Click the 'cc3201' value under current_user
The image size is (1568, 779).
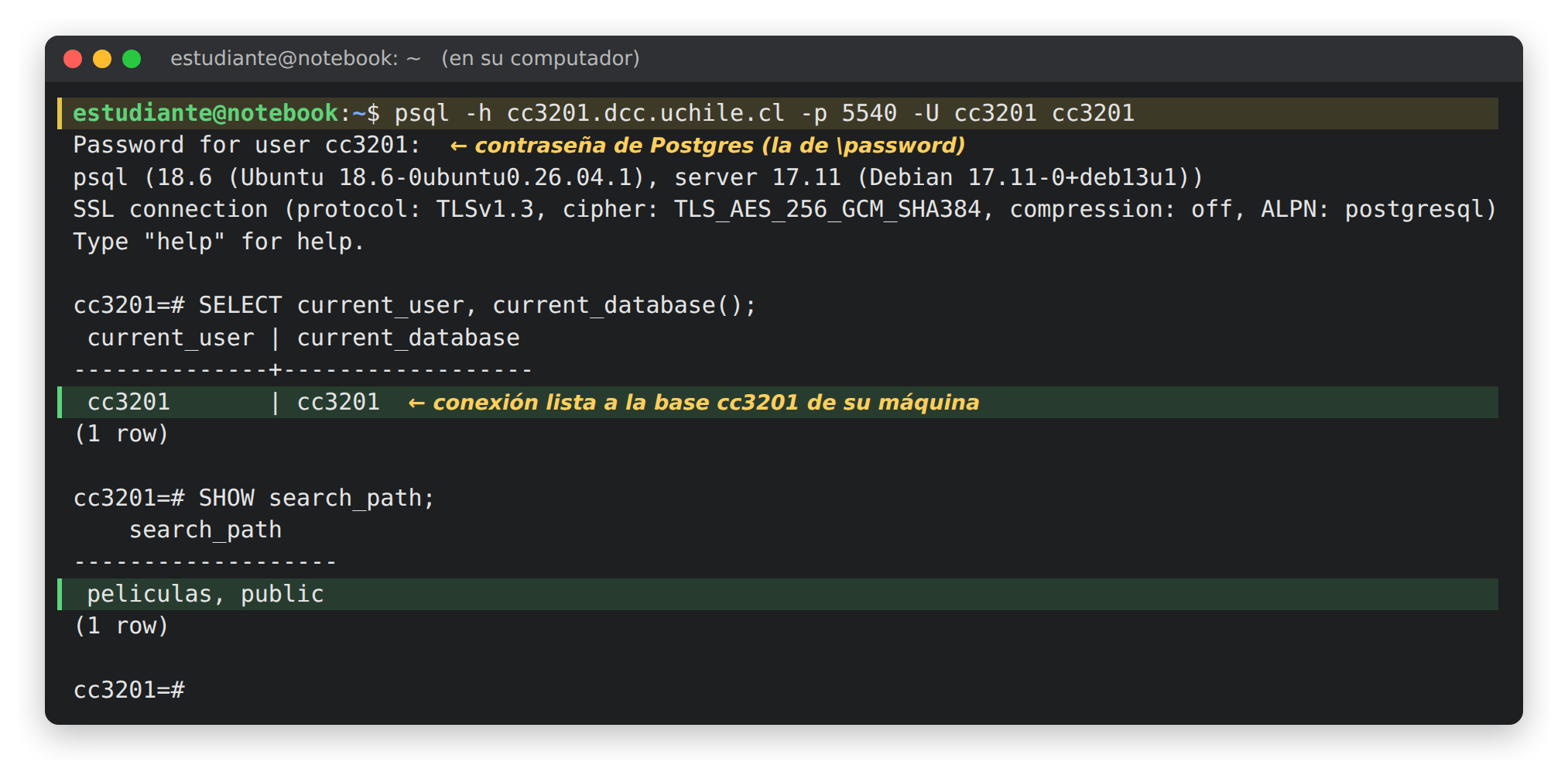click(129, 403)
